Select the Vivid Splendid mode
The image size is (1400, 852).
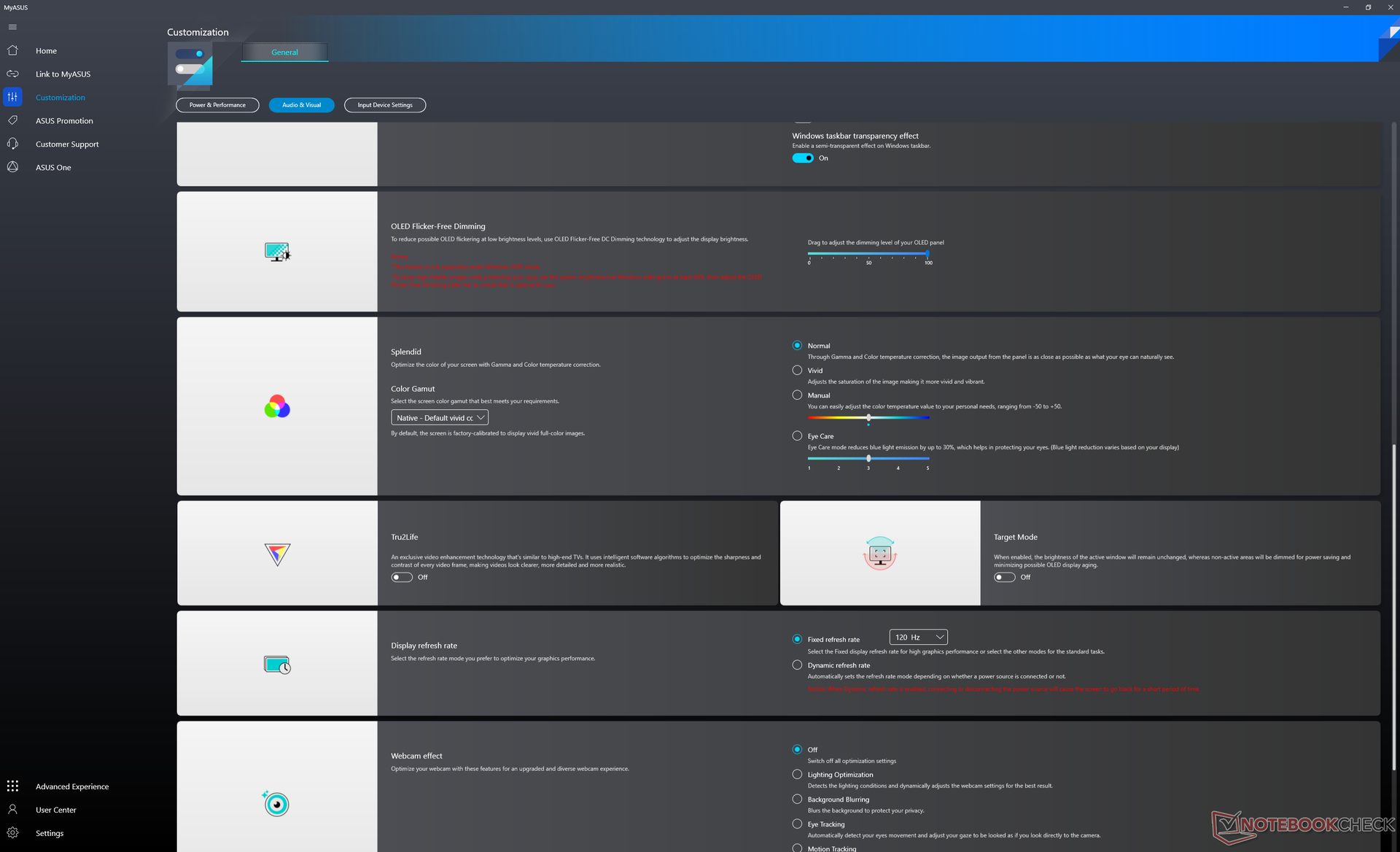[797, 371]
